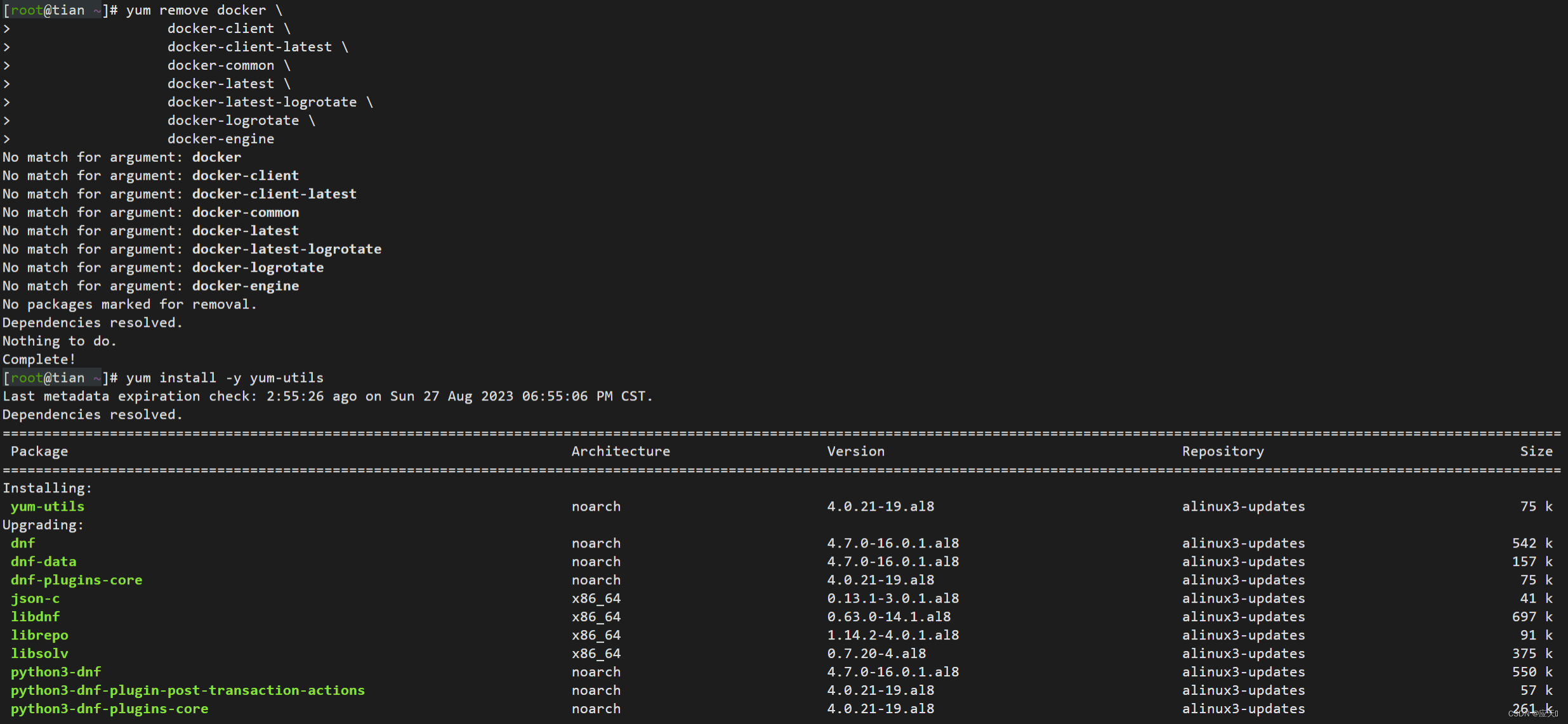
Task: Click version '0.13.1-3.0.1.al8' of json-c
Action: click(893, 599)
